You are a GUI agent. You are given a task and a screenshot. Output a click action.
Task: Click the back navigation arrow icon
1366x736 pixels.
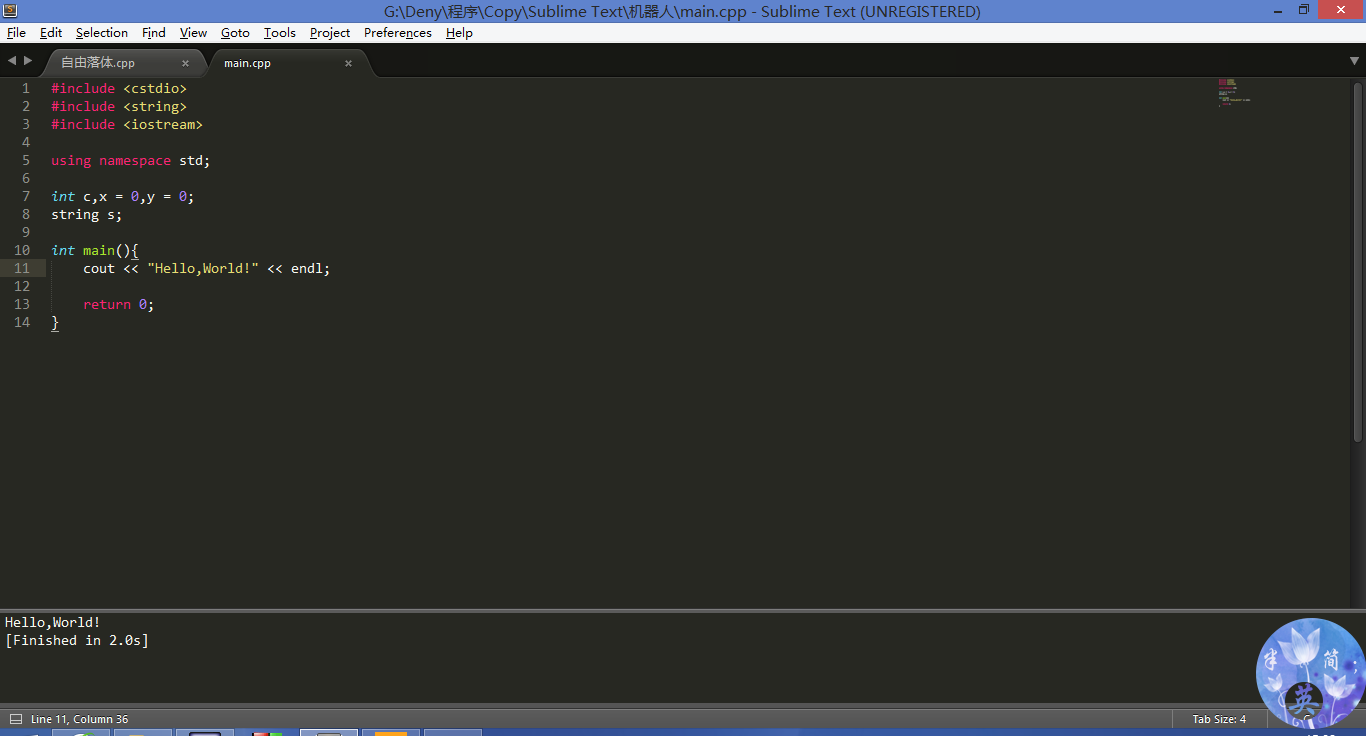(x=11, y=60)
